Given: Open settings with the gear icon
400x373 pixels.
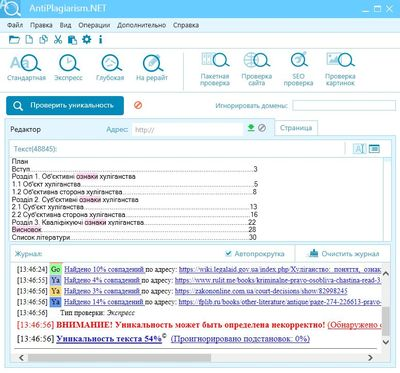Looking at the screenshot, I should pyautogui.click(x=86, y=40).
